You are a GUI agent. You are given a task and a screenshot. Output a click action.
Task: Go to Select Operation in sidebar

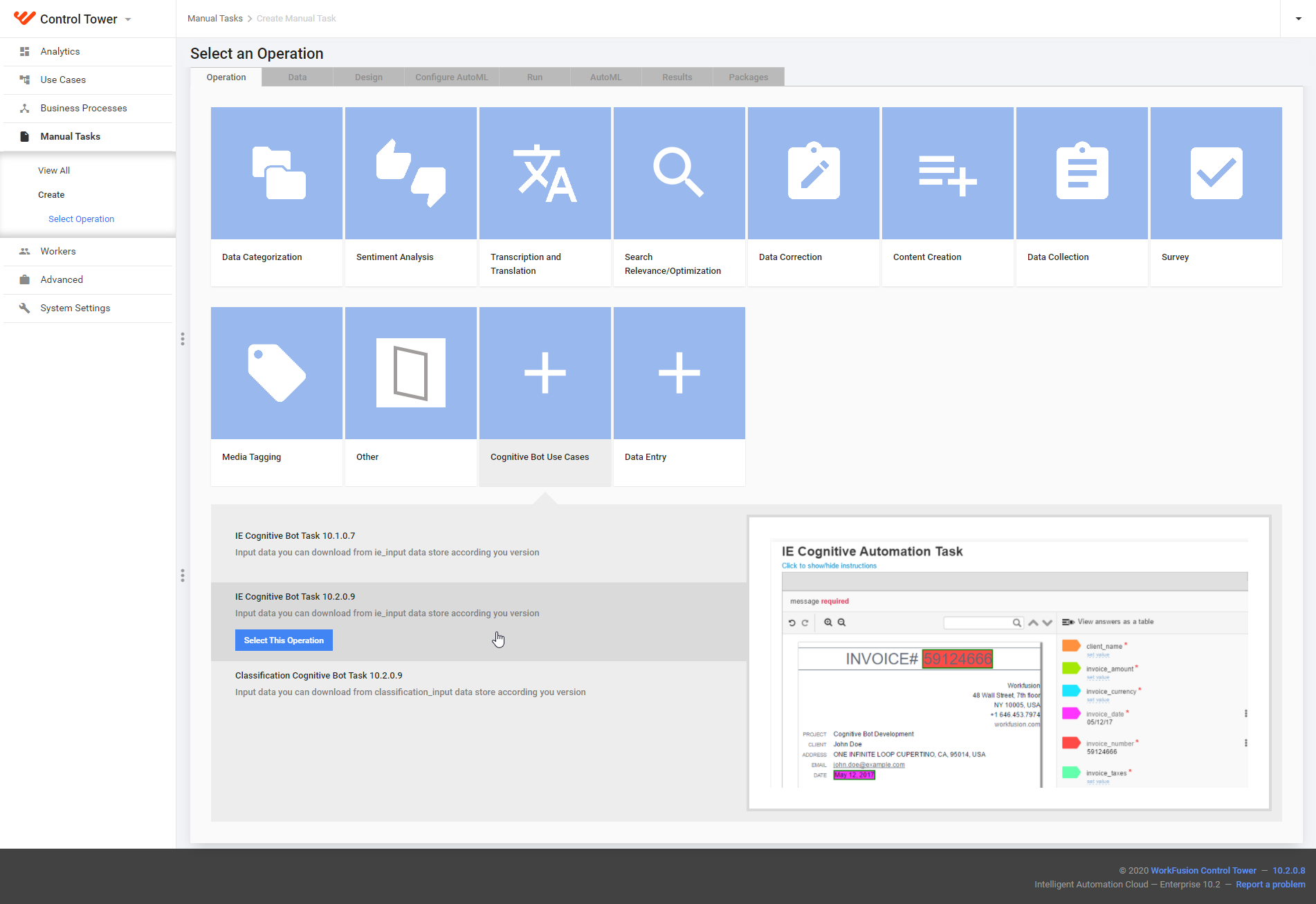(x=81, y=219)
